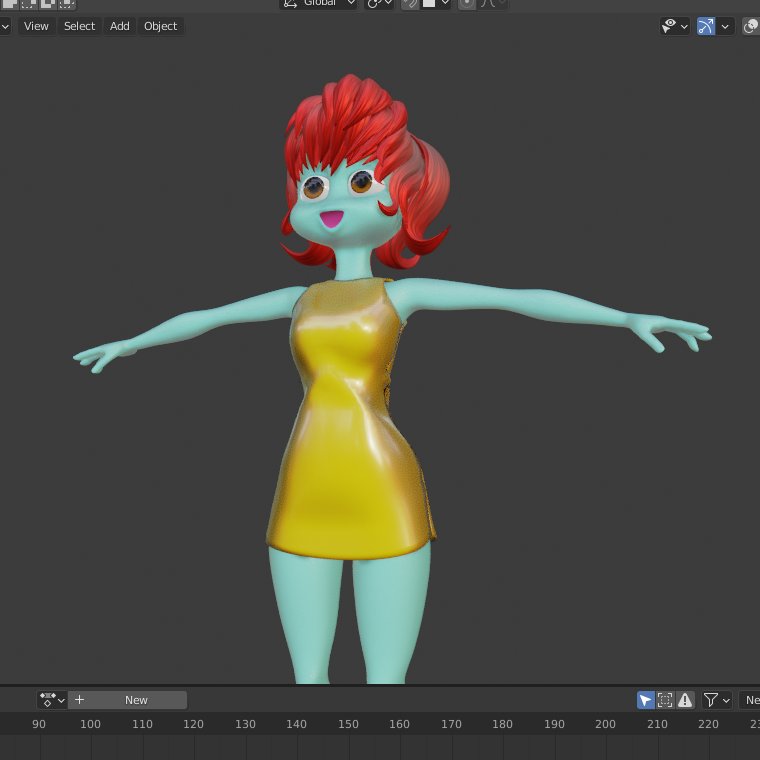Viewport: 760px width, 760px height.
Task: Click frame 150 on the timeline ruler
Action: tap(348, 724)
